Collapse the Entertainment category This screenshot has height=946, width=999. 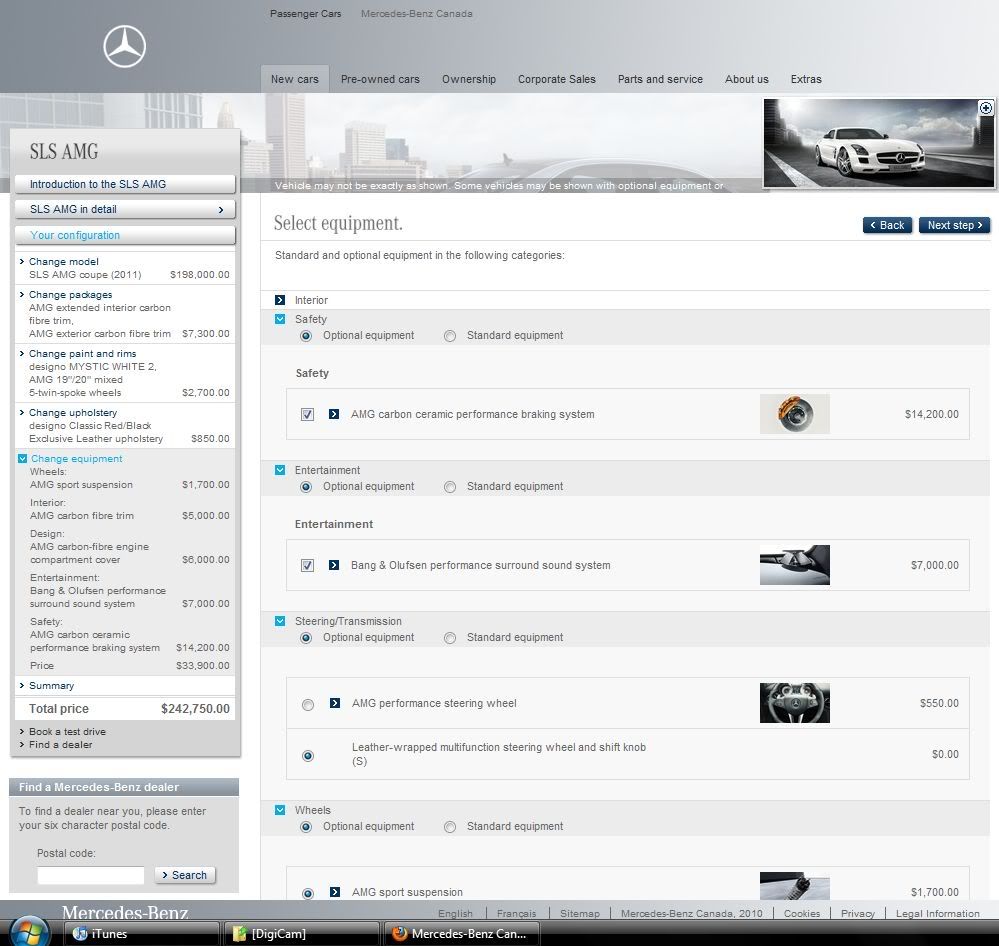280,470
